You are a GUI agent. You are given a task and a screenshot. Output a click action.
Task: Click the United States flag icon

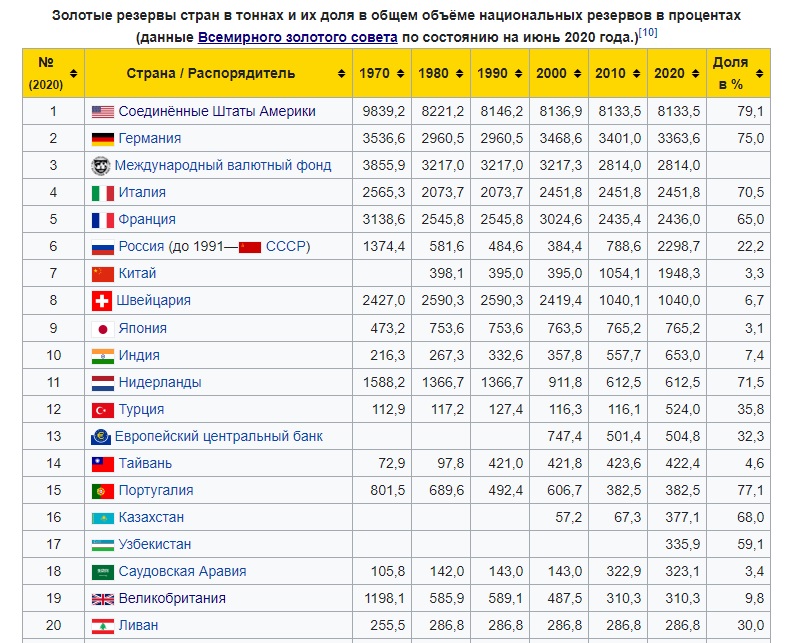pyautogui.click(x=102, y=112)
